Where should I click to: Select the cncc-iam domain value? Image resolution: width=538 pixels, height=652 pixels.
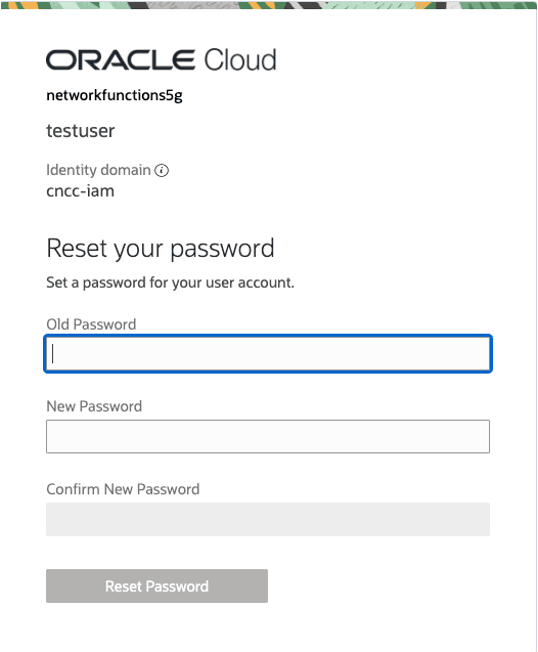[80, 191]
